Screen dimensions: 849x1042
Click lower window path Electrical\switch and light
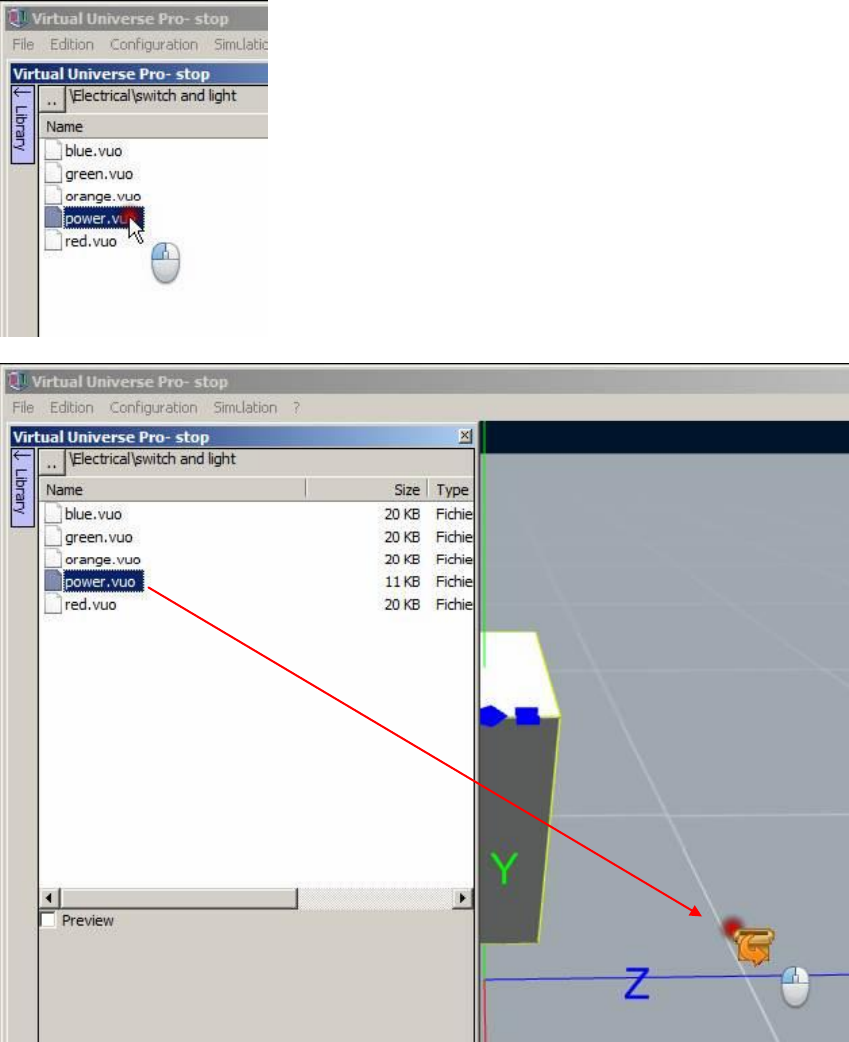(153, 459)
